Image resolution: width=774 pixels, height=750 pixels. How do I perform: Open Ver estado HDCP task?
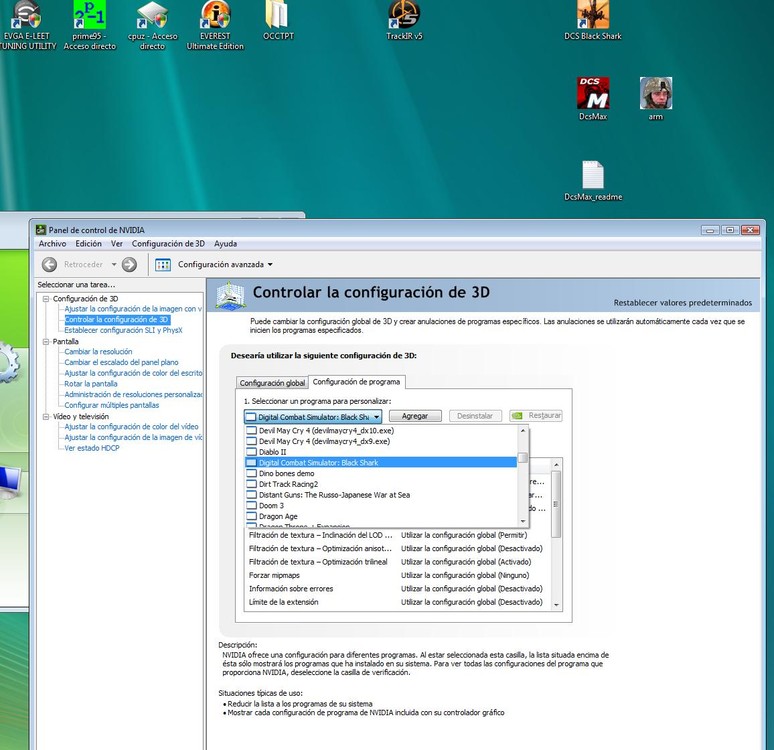(x=92, y=448)
